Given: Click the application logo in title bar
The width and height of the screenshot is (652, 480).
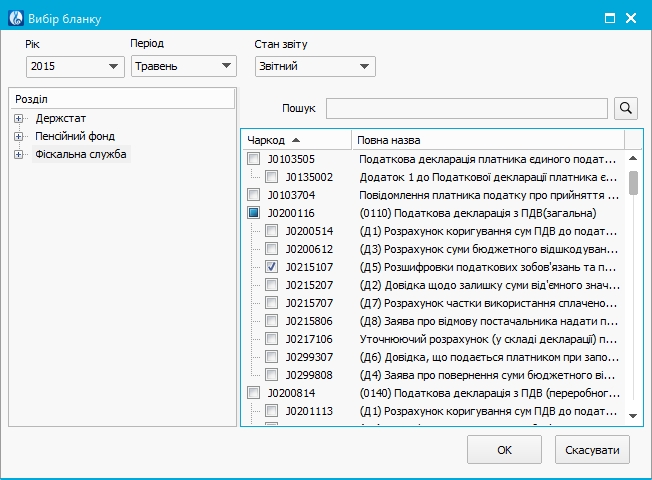Looking at the screenshot, I should (x=15, y=17).
